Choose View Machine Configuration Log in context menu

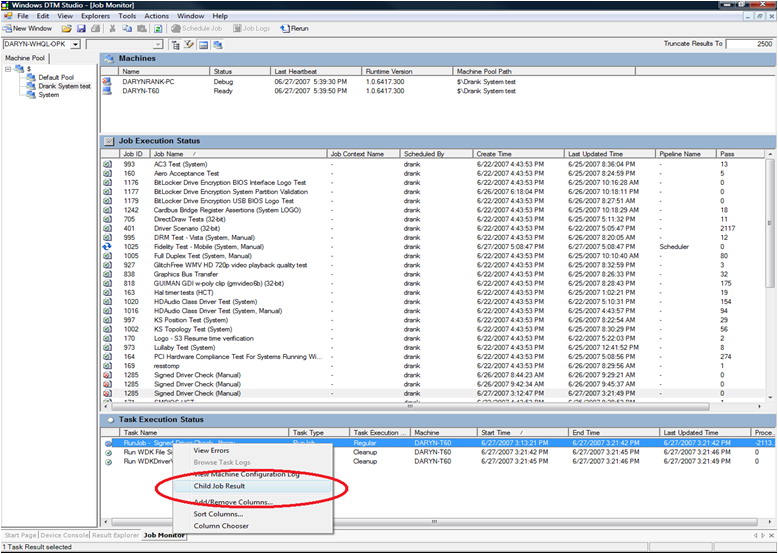click(252, 474)
